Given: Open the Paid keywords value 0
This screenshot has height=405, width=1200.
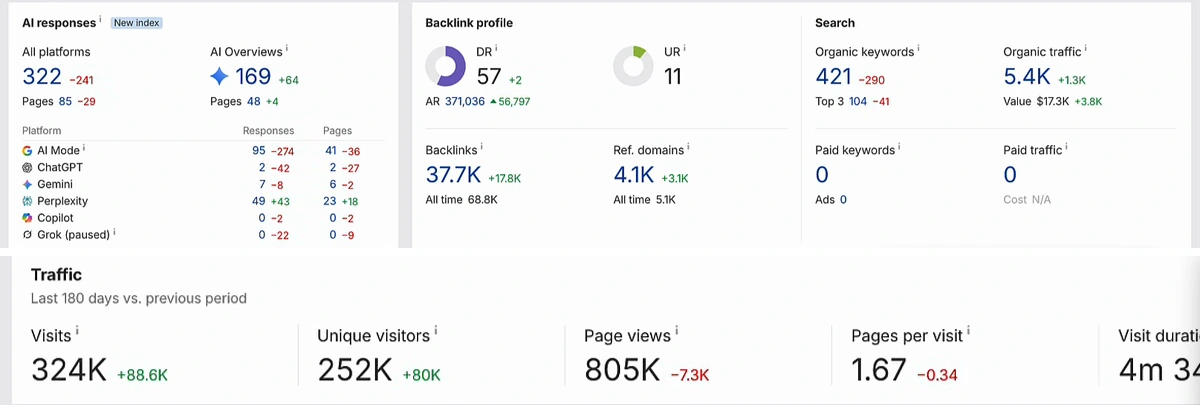Looking at the screenshot, I should click(x=822, y=175).
